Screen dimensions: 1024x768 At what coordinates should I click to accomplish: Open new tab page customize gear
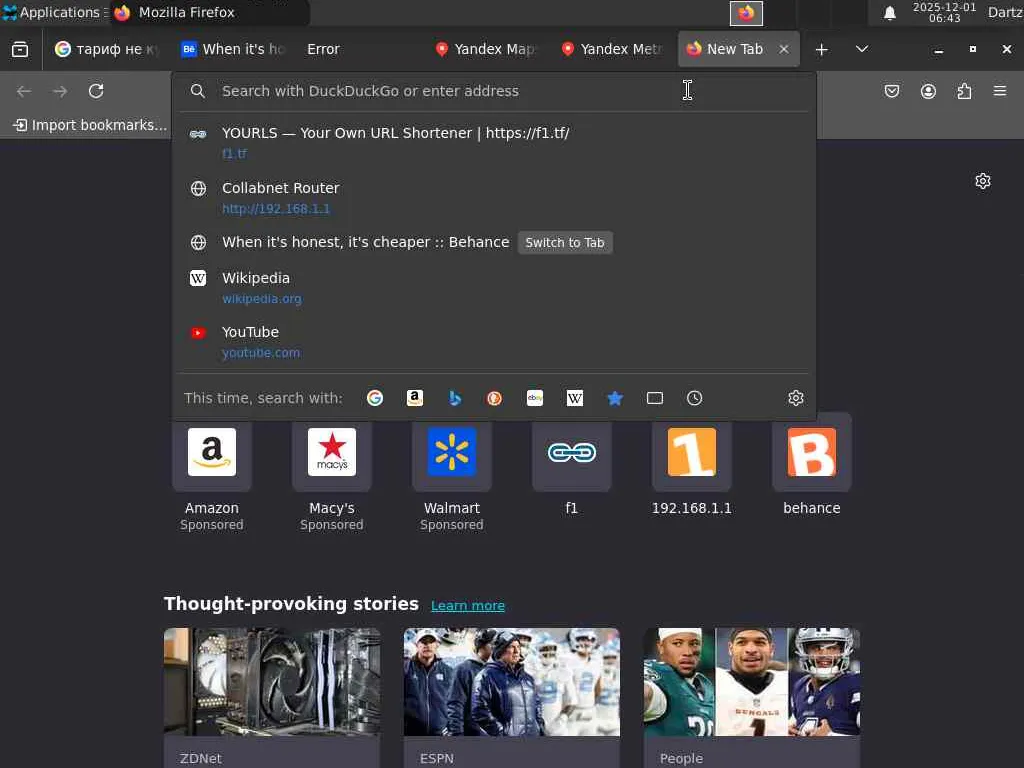point(983,181)
